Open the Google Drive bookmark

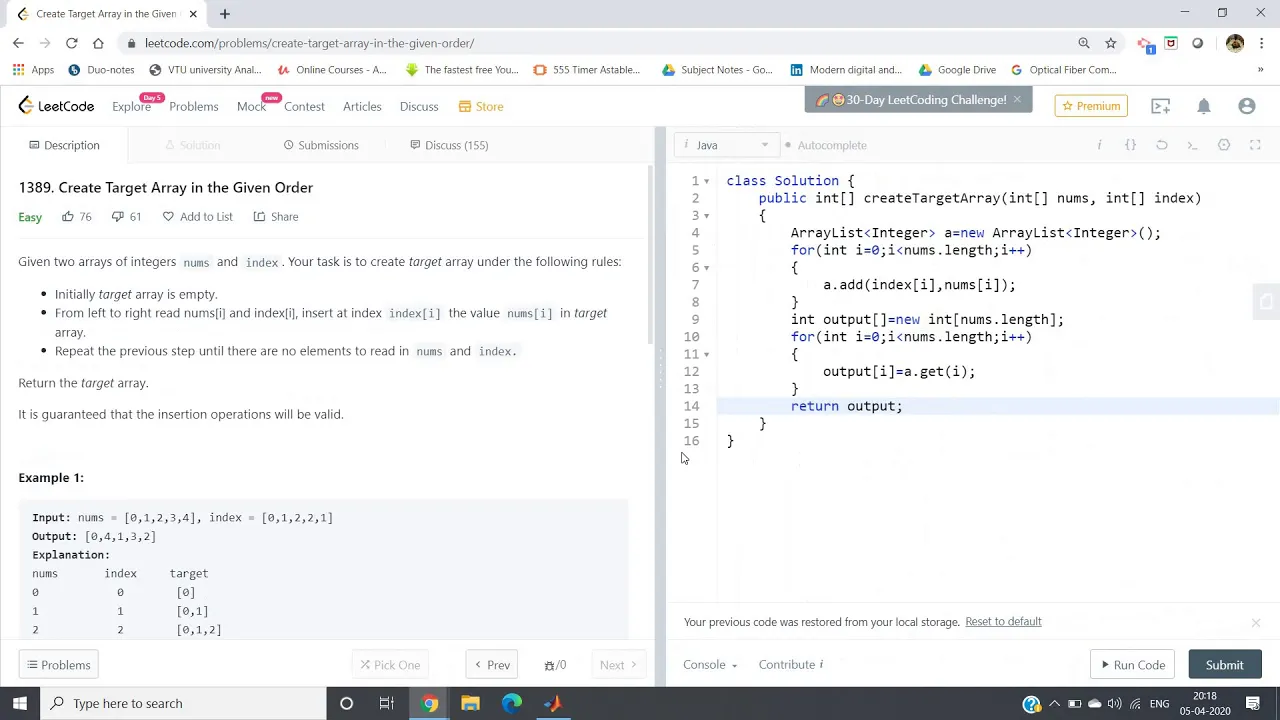click(x=957, y=70)
